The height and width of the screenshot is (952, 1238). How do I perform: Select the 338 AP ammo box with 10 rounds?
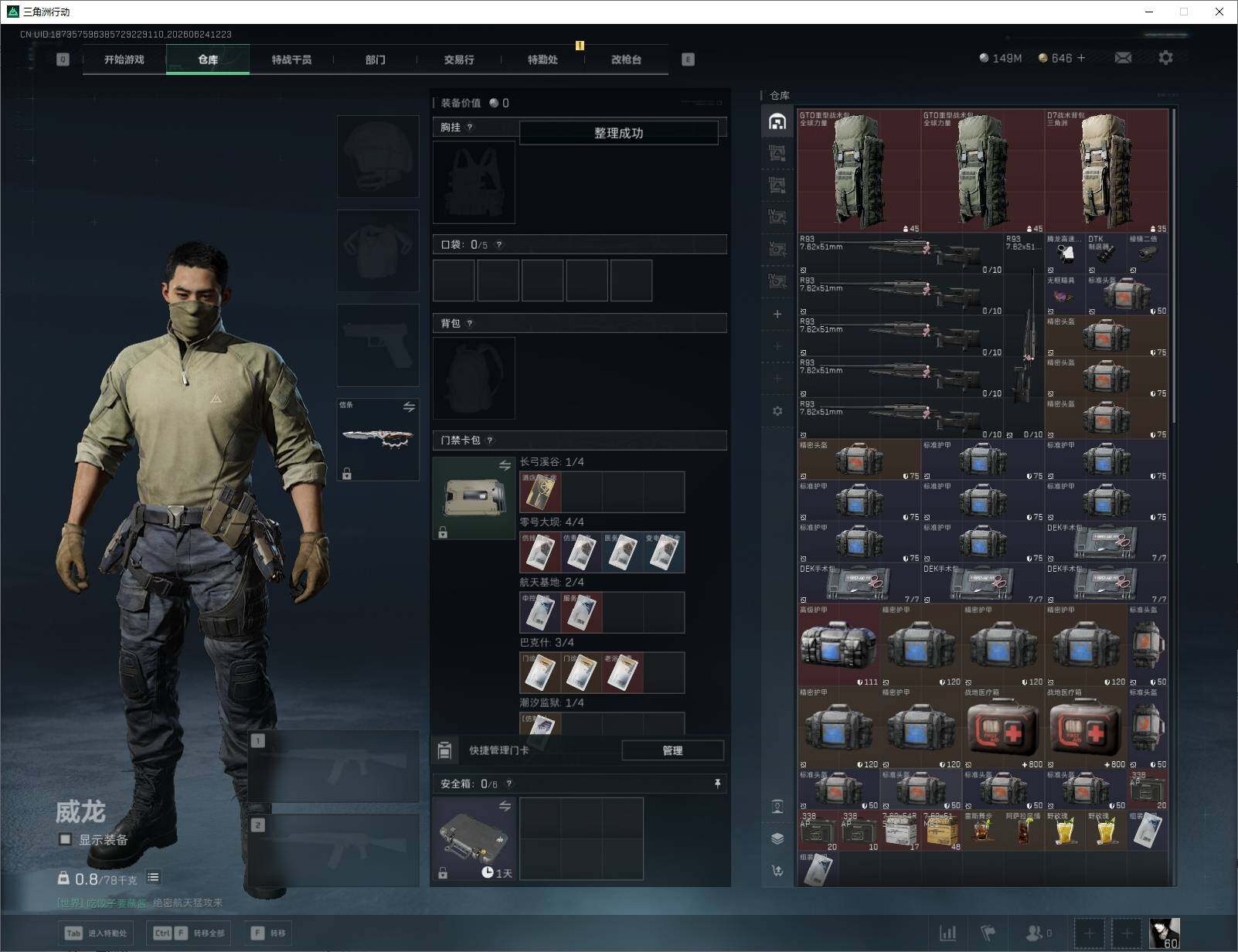[x=859, y=831]
